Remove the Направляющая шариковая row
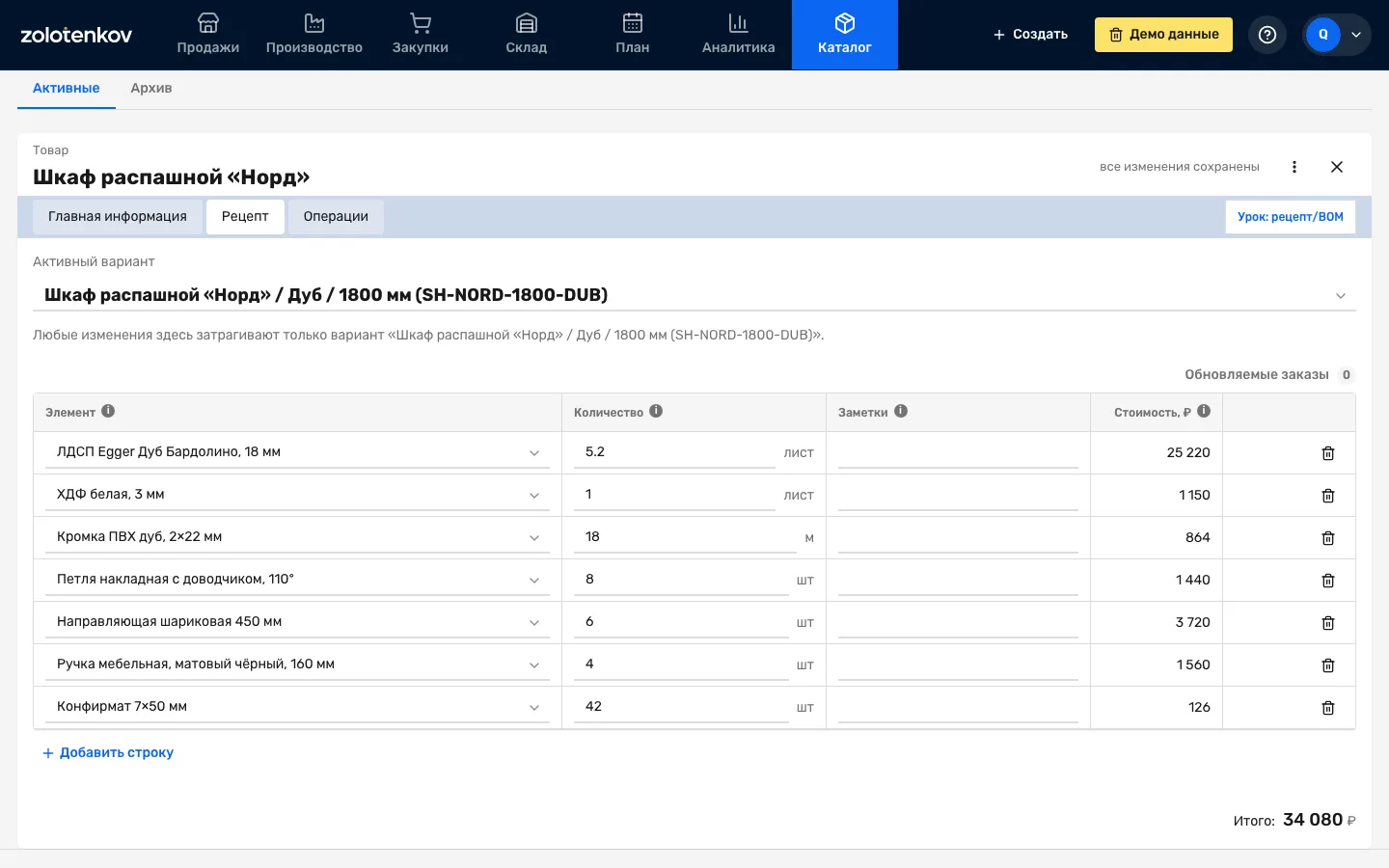Screen dimensions: 1389x868 coord(1328,623)
